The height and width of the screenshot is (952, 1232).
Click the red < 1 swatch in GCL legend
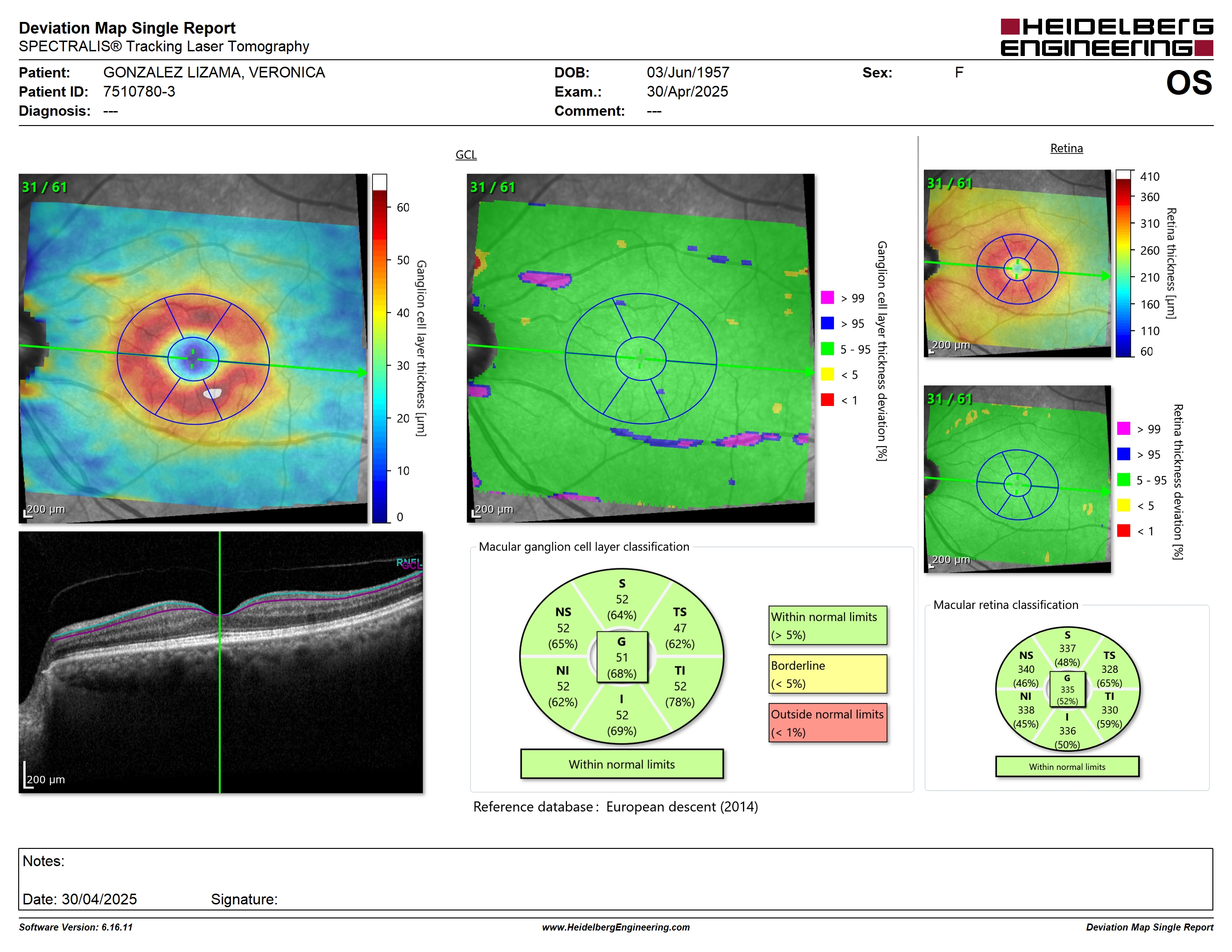[827, 399]
